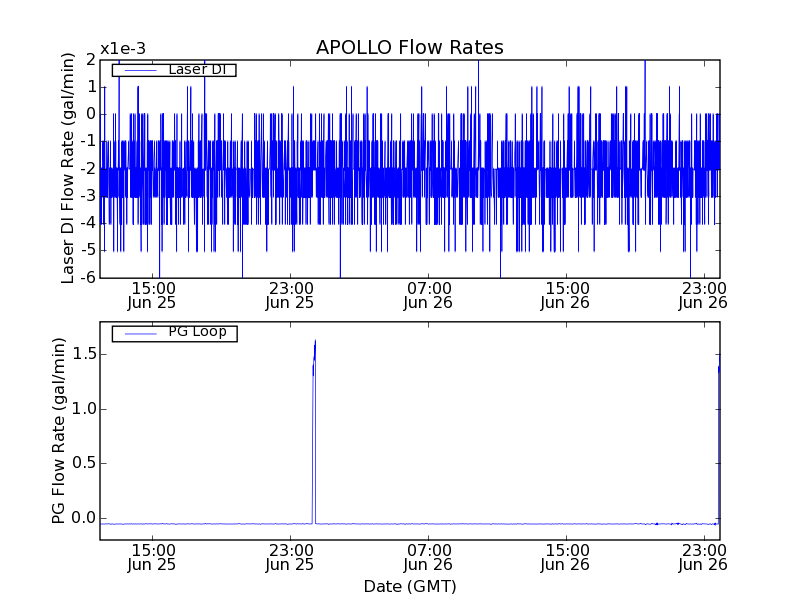Click the 1.5 tick on PG axis
The height and width of the screenshot is (600, 800).
[84, 354]
